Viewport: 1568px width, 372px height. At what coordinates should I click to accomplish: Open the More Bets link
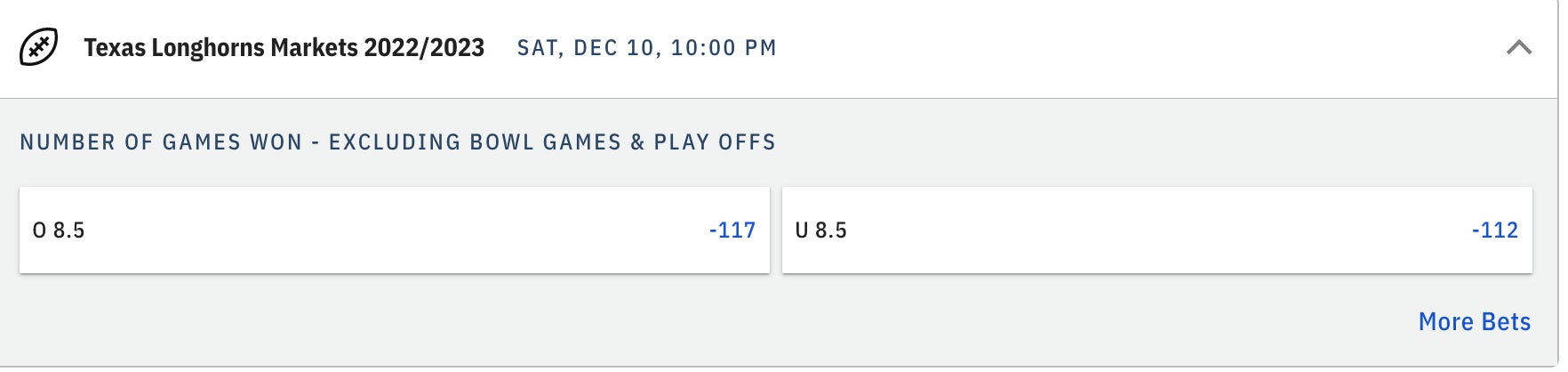(x=1474, y=321)
